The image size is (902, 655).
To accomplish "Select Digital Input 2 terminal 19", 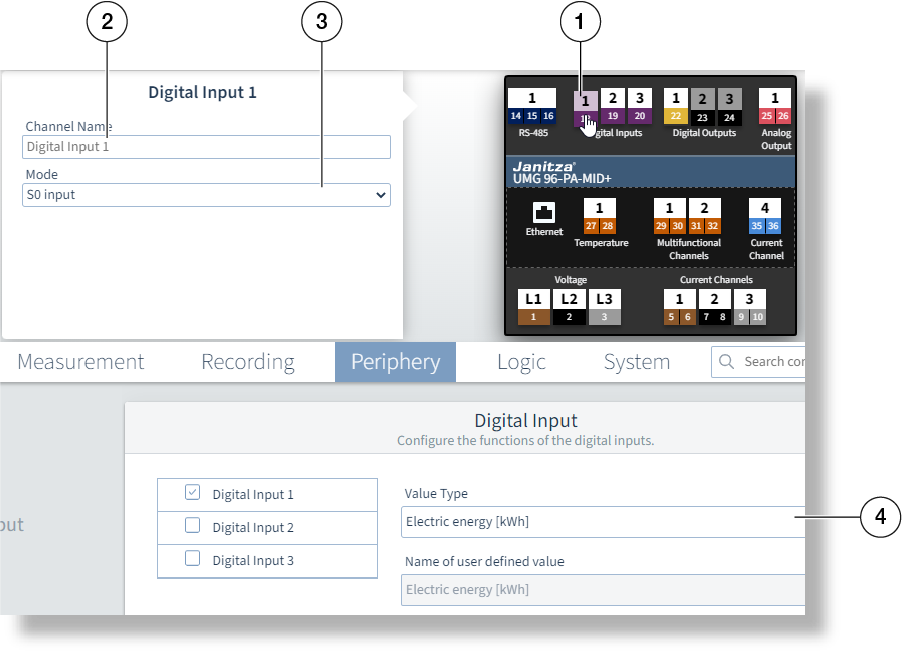I will coord(613,107).
